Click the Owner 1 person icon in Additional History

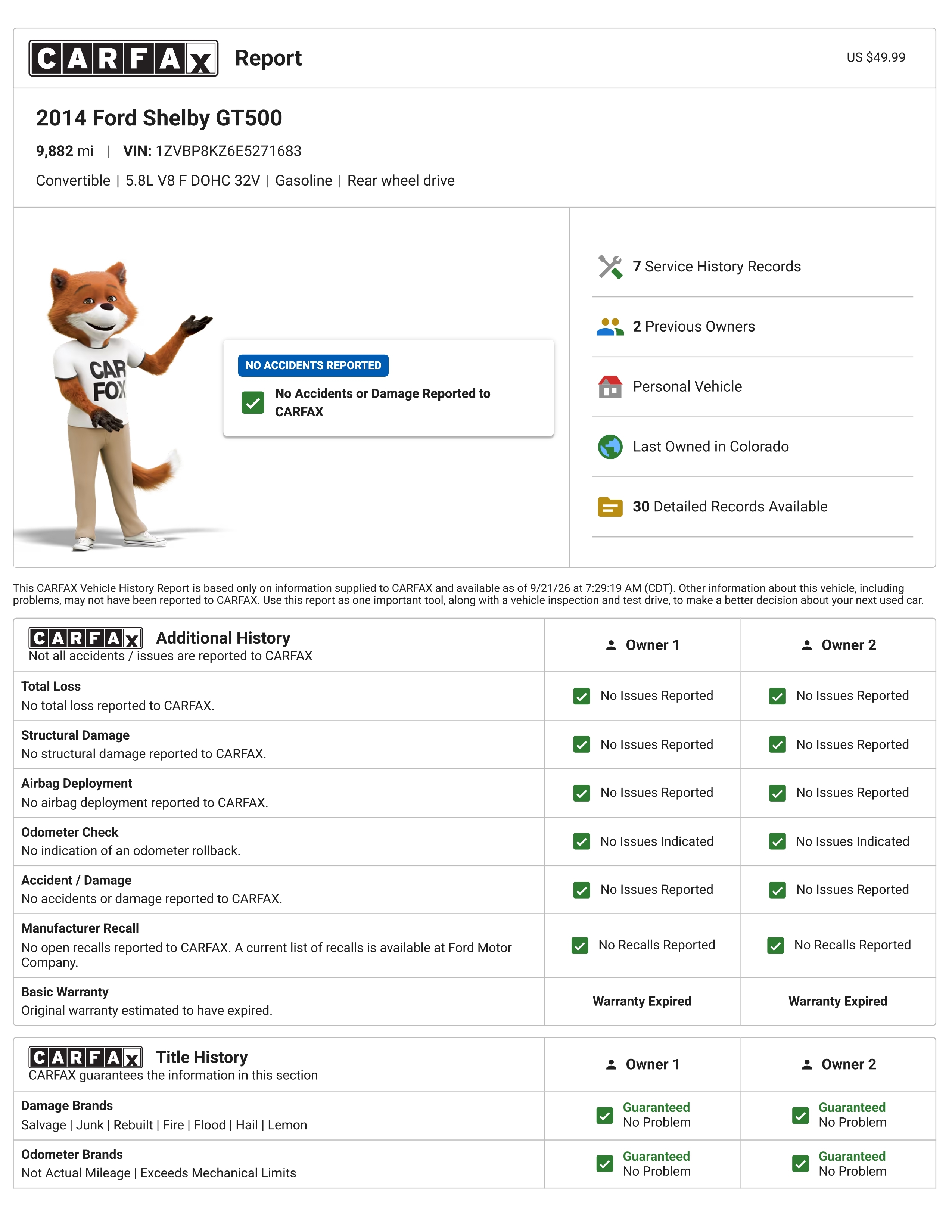pyautogui.click(x=611, y=645)
